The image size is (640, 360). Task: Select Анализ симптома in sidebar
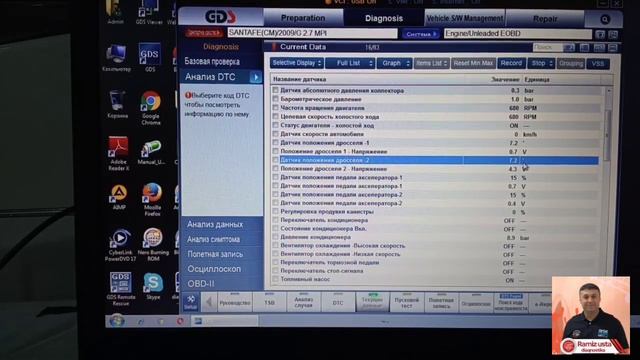(213, 240)
